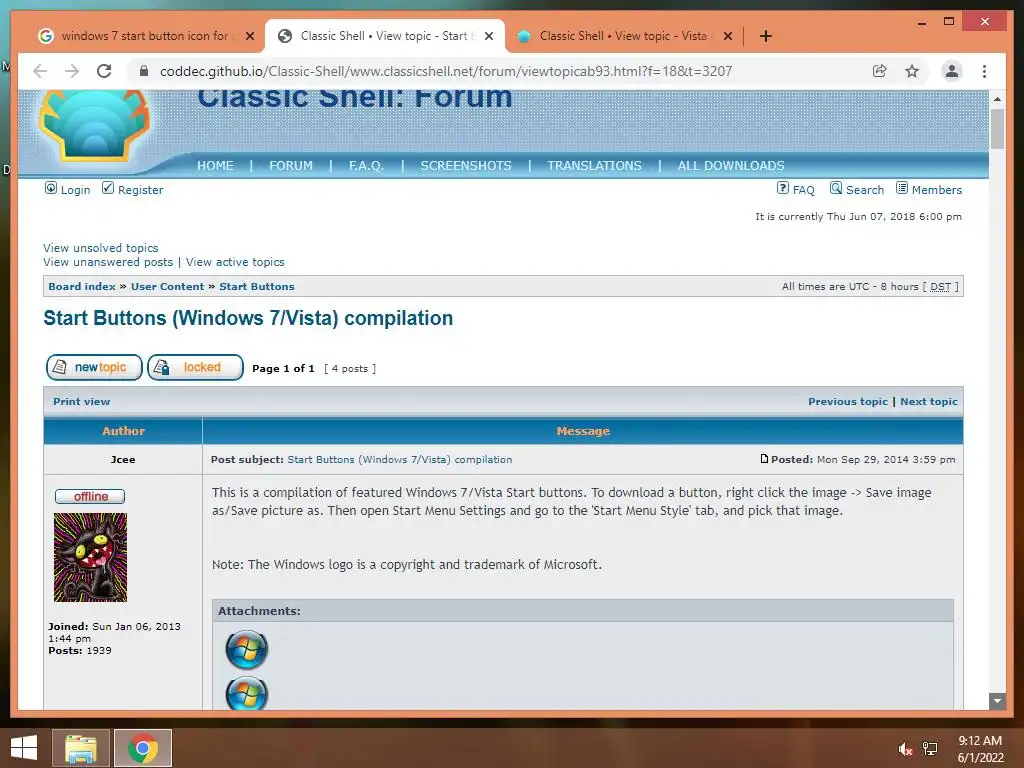Open a new browser tab
The width and height of the screenshot is (1024, 768).
766,36
